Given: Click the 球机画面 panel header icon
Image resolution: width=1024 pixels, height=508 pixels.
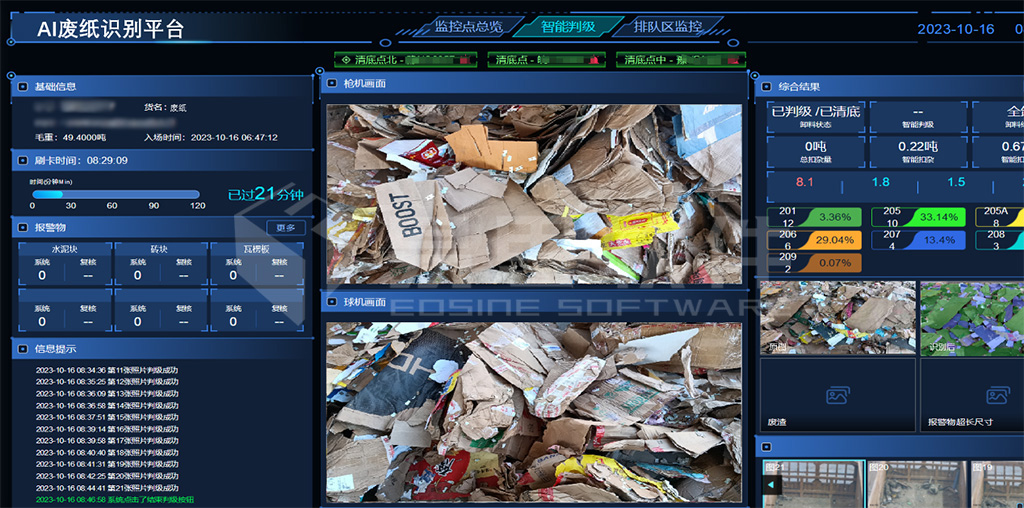Looking at the screenshot, I should (332, 302).
